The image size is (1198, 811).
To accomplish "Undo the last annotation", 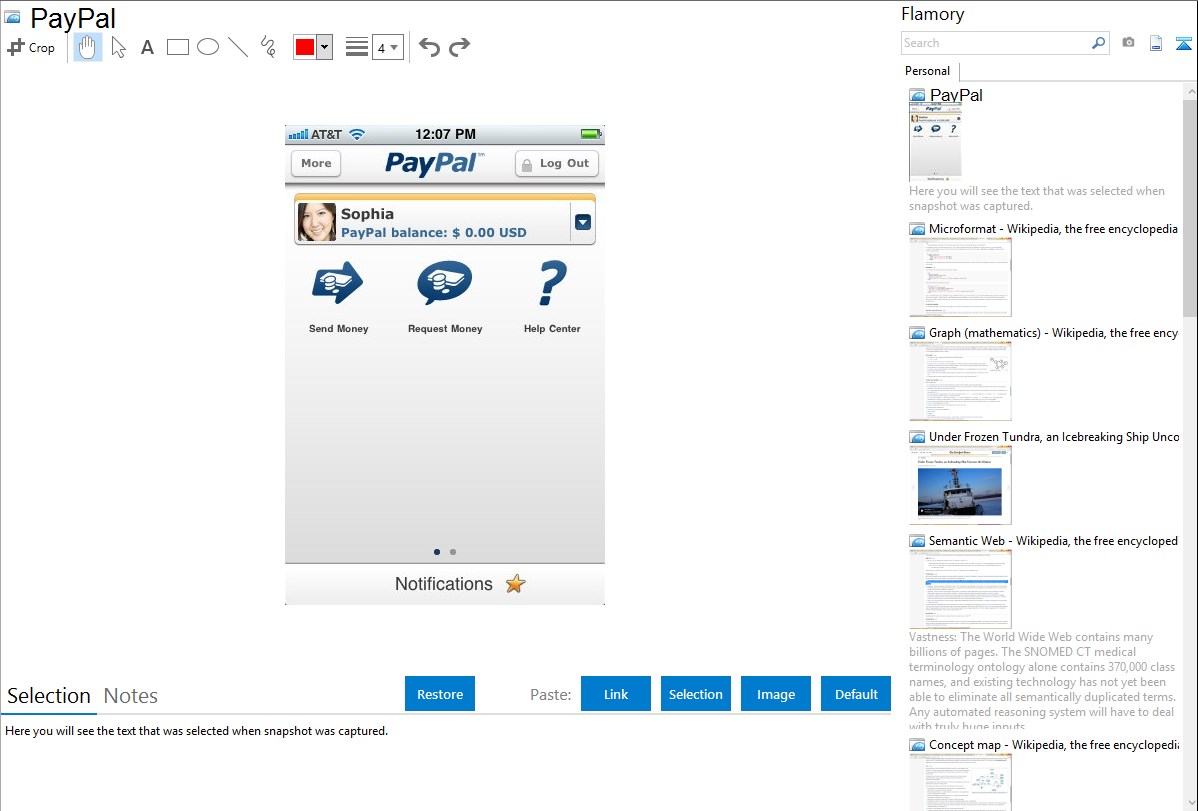I will point(429,47).
